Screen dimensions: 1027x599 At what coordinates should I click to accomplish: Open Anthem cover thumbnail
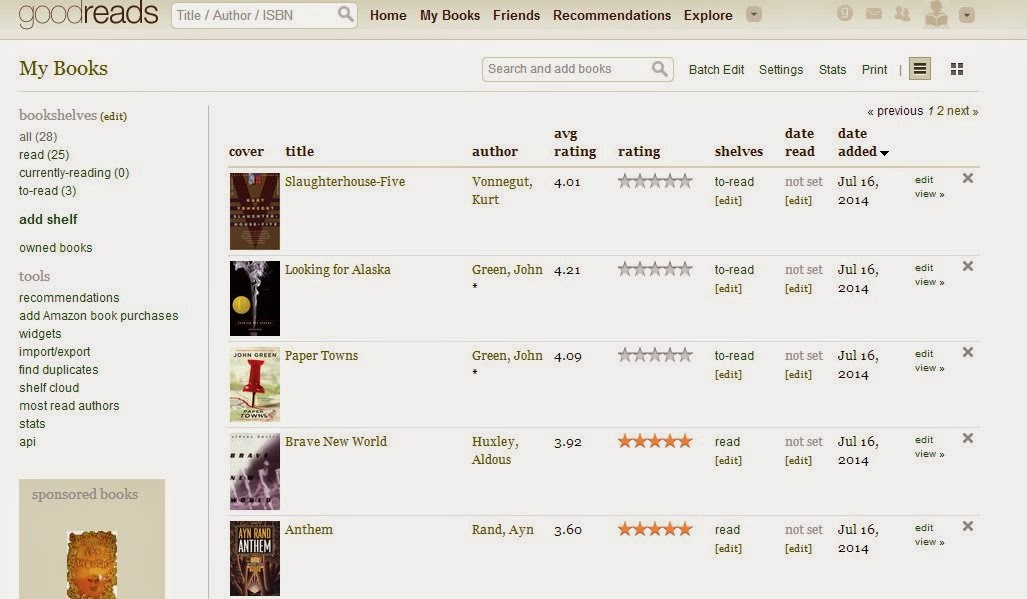click(255, 558)
